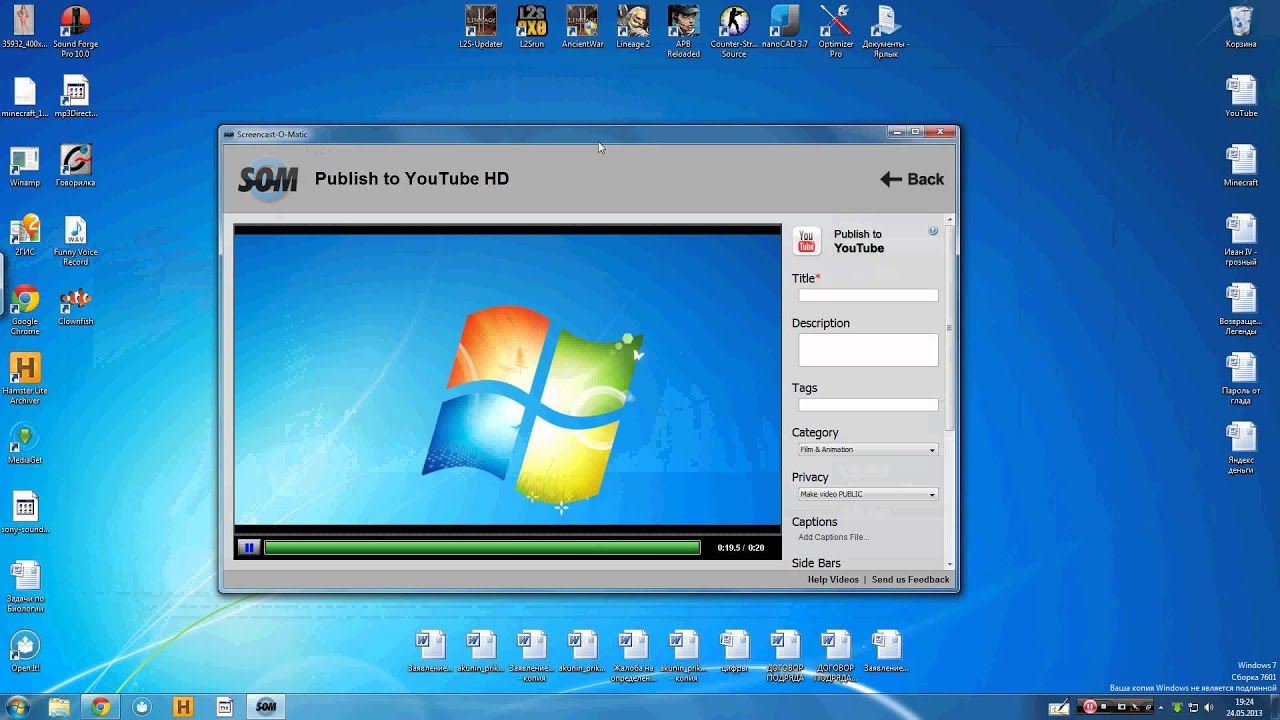This screenshot has height=720, width=1280.
Task: Click the green video progress bar
Action: tap(482, 547)
